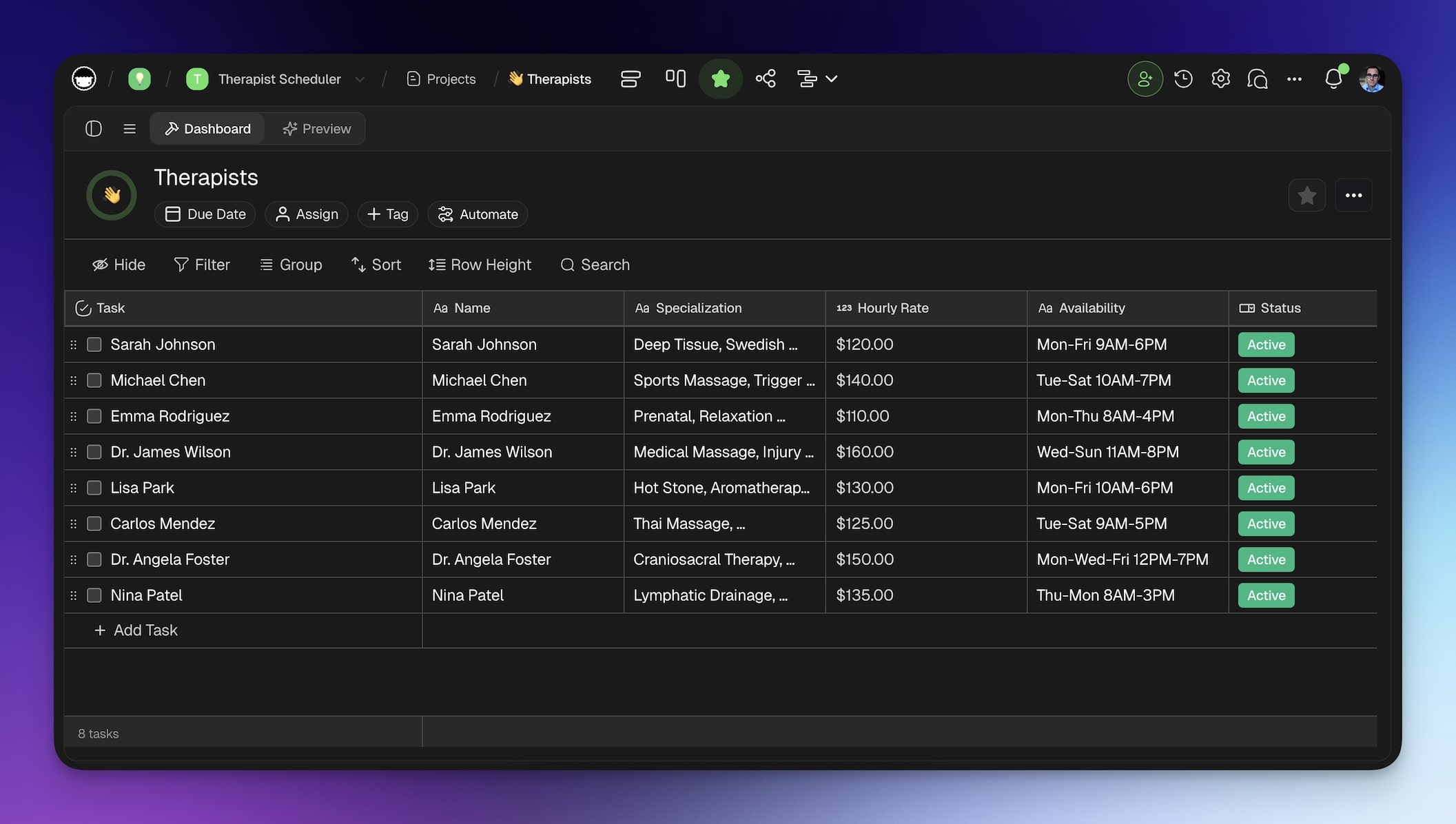Open version history clock icon
The width and height of the screenshot is (1456, 824).
(1183, 79)
